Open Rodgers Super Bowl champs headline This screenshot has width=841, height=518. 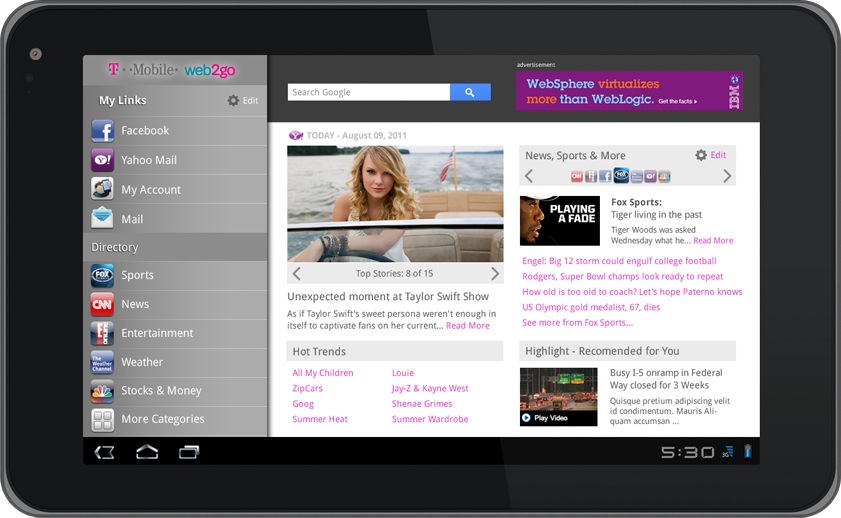tap(623, 277)
